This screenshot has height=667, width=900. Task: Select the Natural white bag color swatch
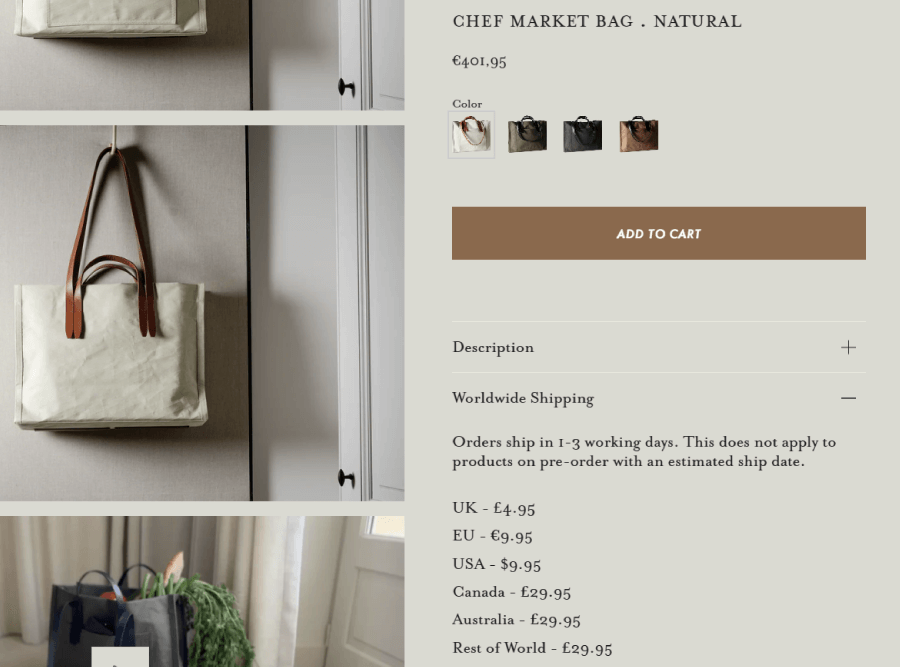(471, 135)
